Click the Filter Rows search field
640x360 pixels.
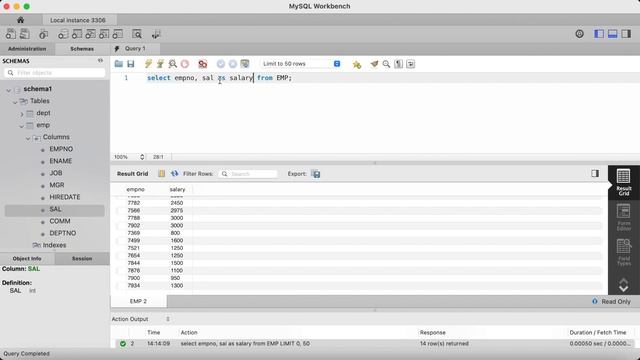(x=248, y=174)
